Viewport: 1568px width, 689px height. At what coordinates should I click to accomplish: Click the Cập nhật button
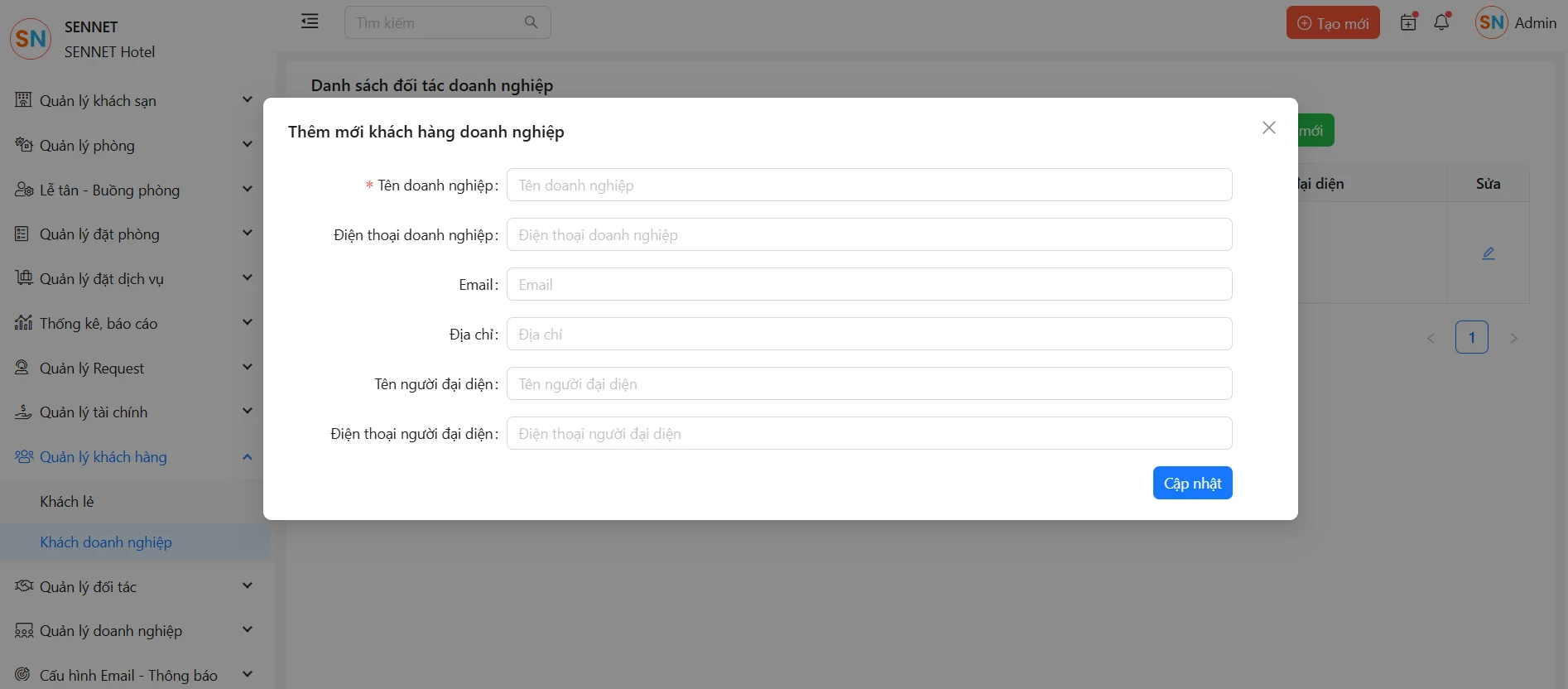point(1192,484)
